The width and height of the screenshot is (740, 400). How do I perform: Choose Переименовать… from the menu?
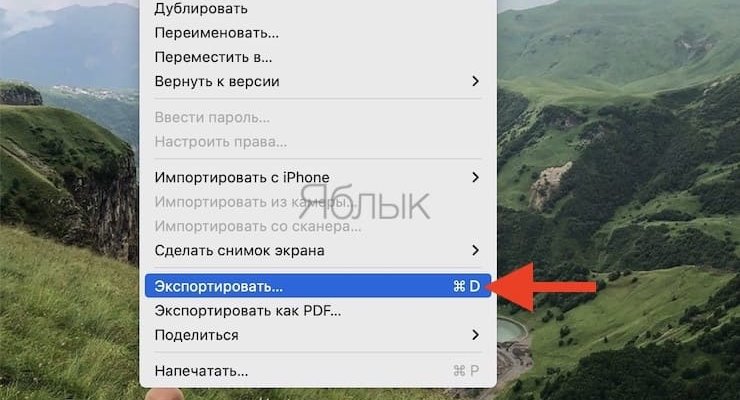tap(318, 33)
